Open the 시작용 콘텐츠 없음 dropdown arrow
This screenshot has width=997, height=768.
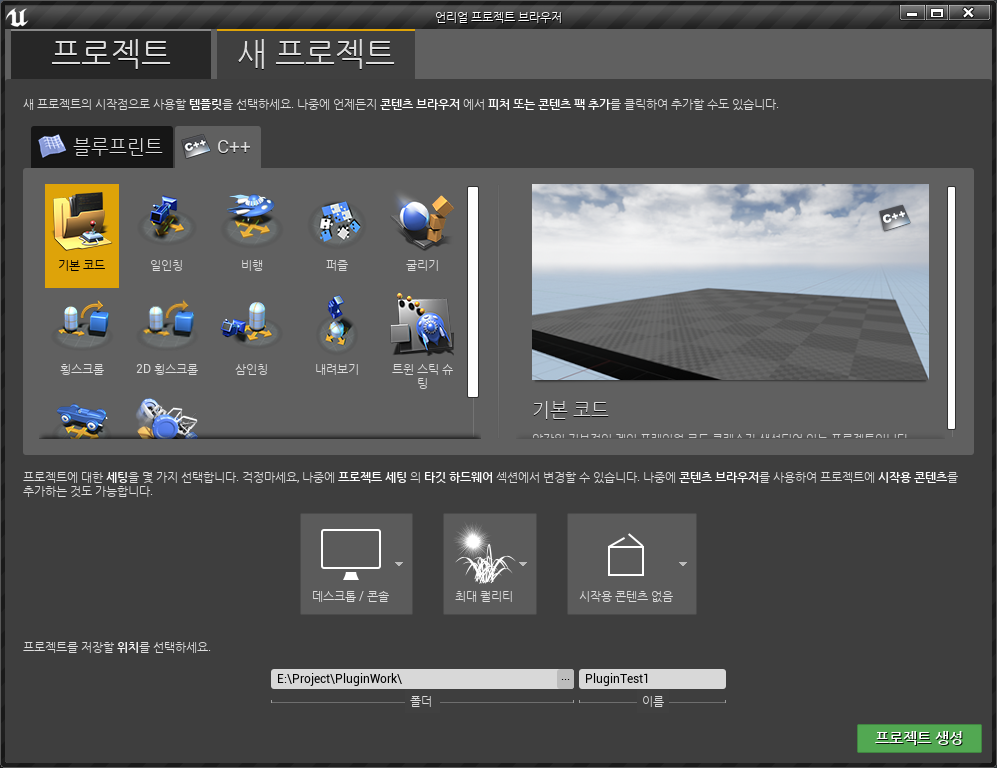click(x=682, y=564)
